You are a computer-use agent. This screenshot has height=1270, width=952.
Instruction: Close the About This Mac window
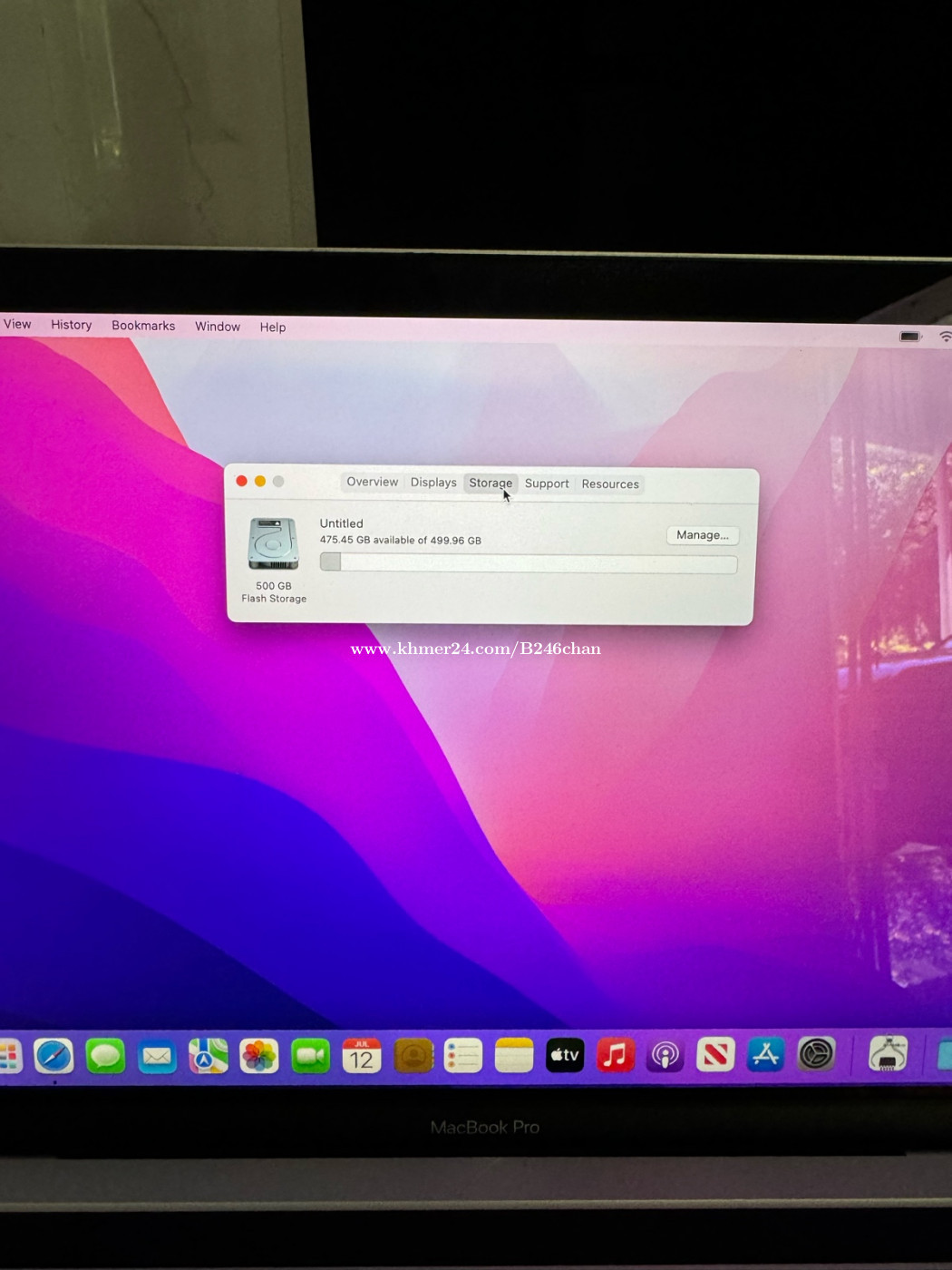[242, 481]
